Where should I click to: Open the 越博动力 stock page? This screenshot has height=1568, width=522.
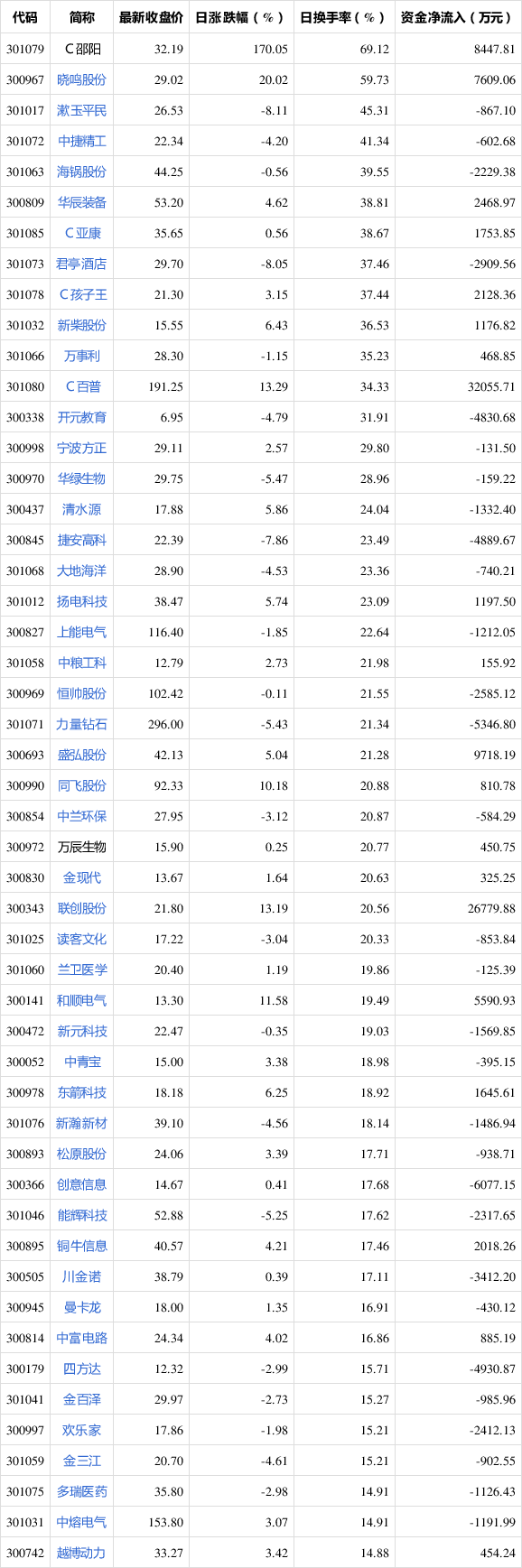82,1553
